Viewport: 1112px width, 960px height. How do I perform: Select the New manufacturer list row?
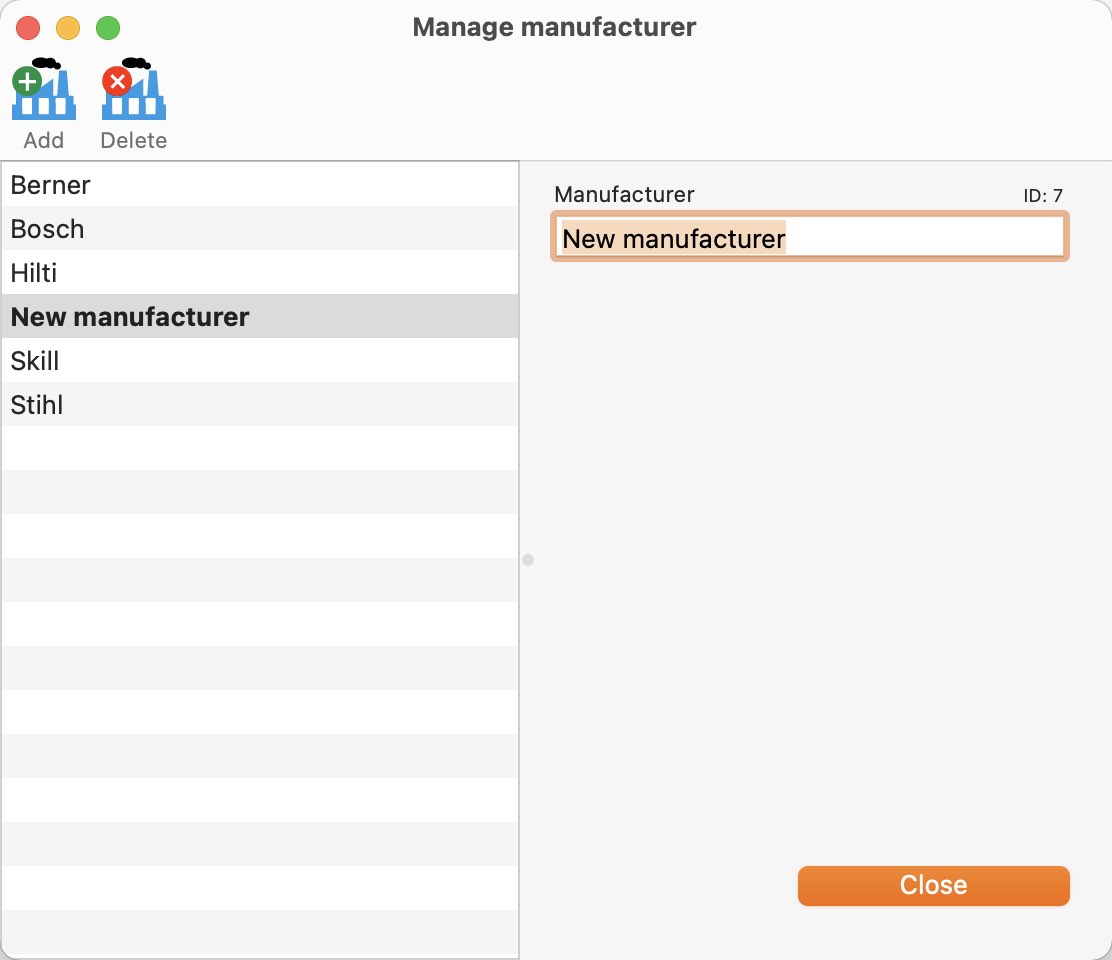[260, 316]
